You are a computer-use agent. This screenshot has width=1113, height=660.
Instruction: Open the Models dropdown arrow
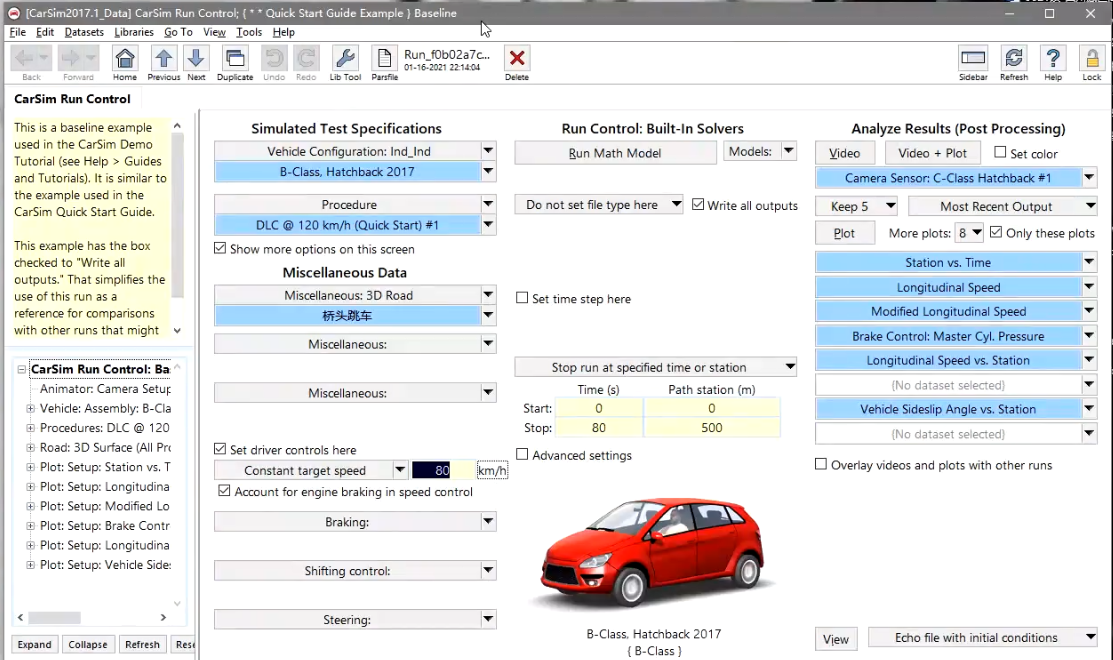click(788, 151)
